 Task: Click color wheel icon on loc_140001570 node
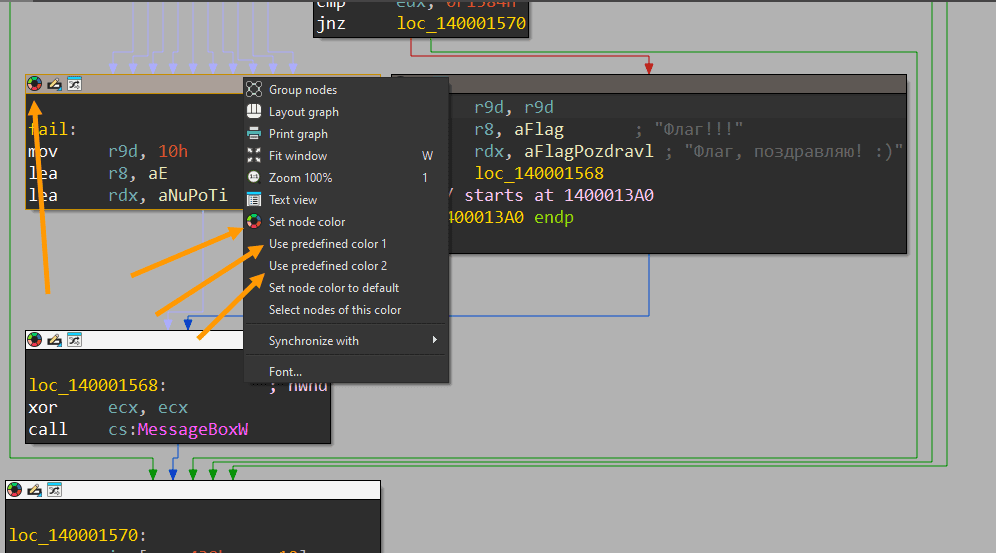[x=15, y=490]
